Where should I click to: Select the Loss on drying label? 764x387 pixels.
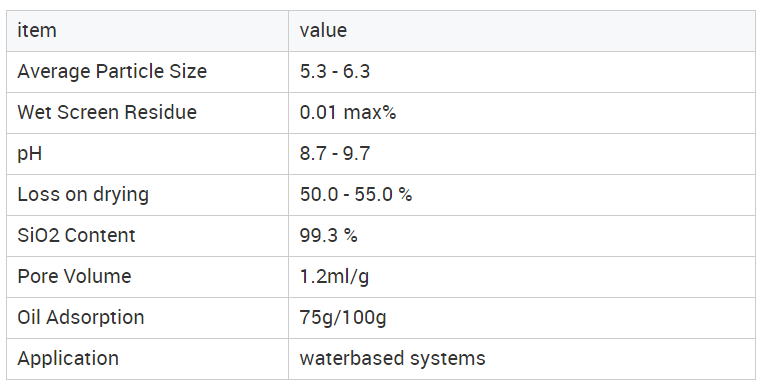pyautogui.click(x=83, y=195)
